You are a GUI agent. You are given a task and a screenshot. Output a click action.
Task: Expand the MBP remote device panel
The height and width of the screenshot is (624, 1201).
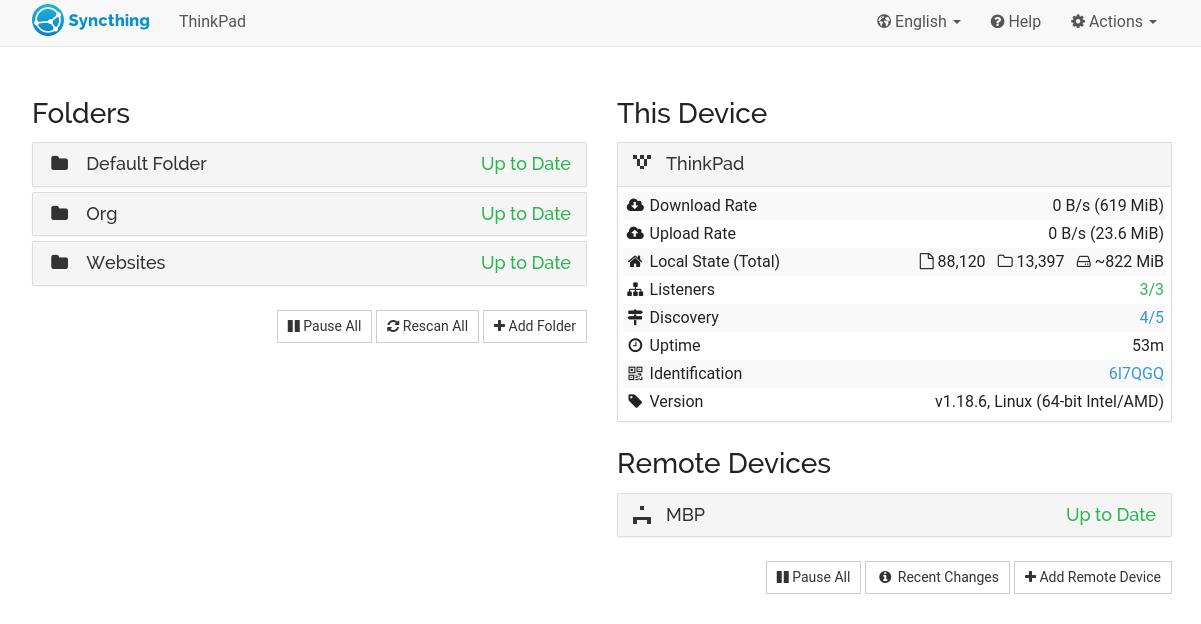pyautogui.click(x=893, y=515)
